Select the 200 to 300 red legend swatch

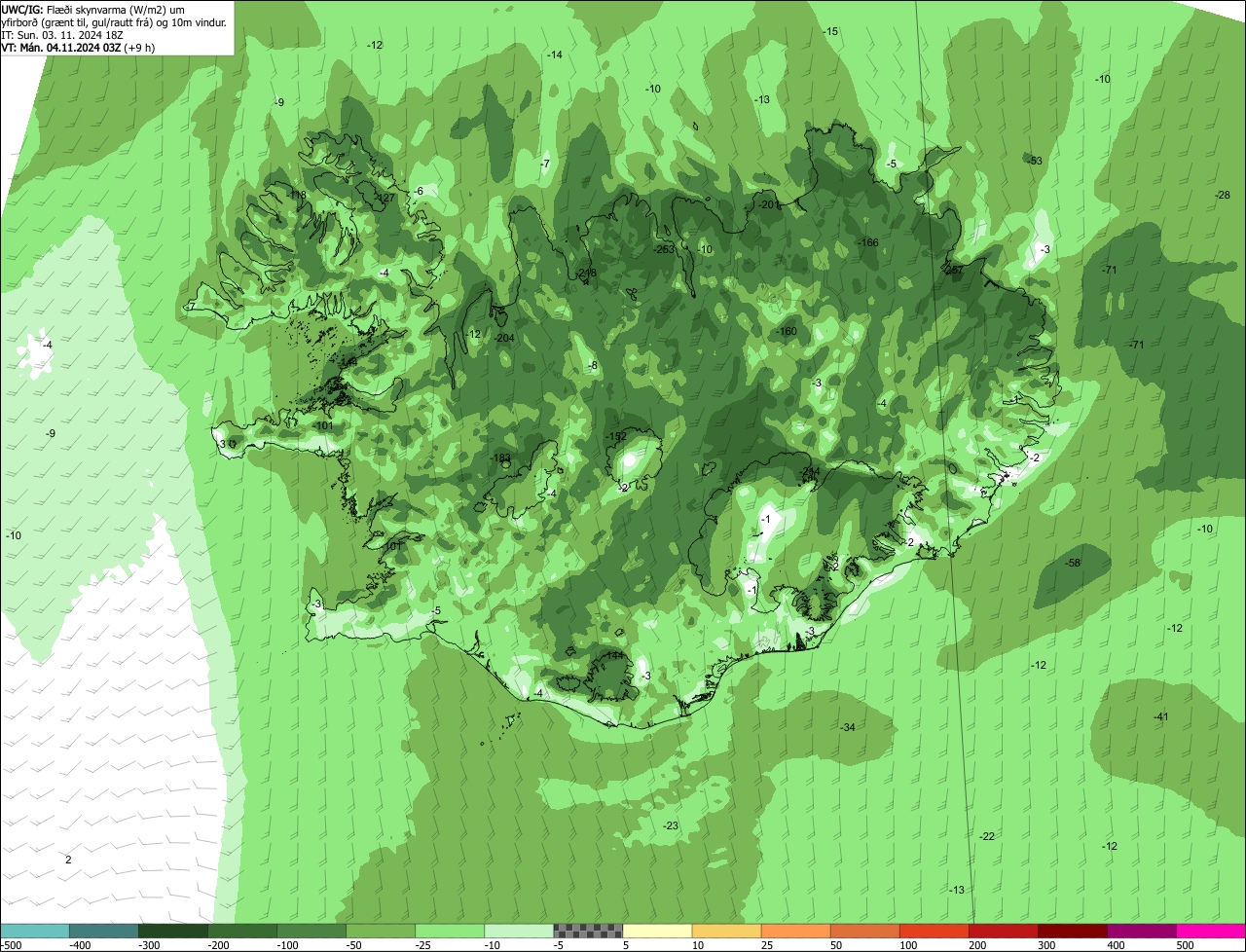click(1003, 931)
